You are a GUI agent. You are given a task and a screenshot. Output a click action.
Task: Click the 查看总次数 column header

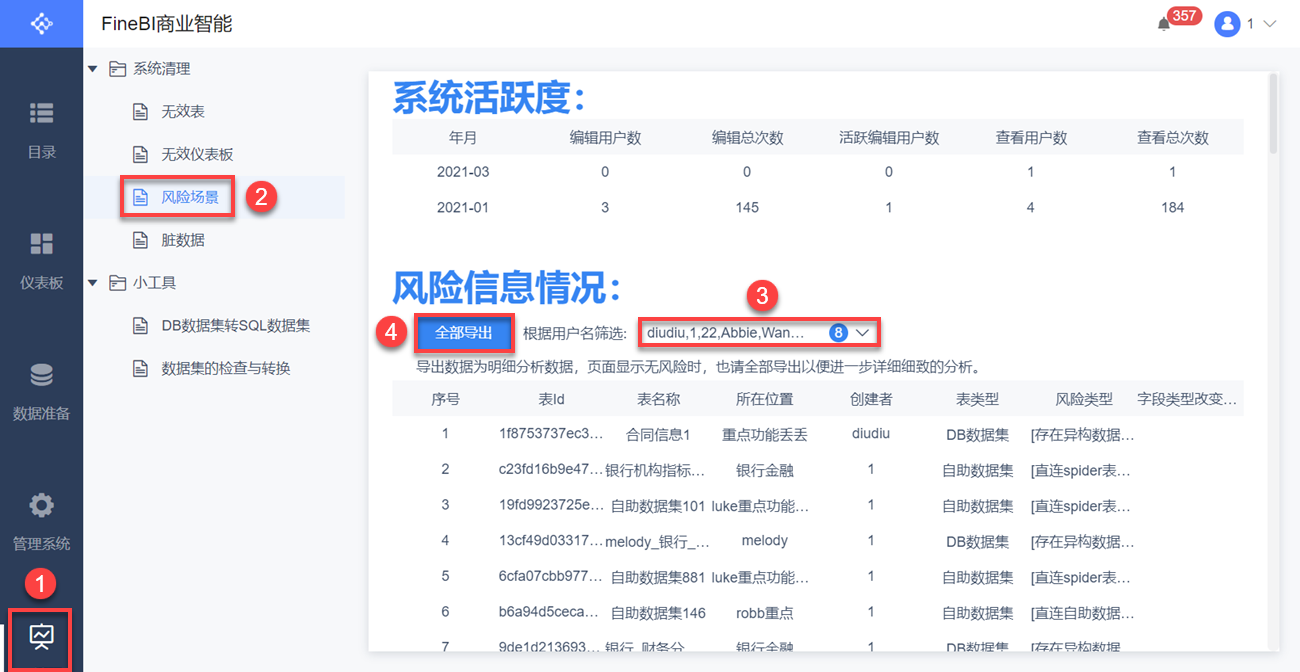[1173, 138]
